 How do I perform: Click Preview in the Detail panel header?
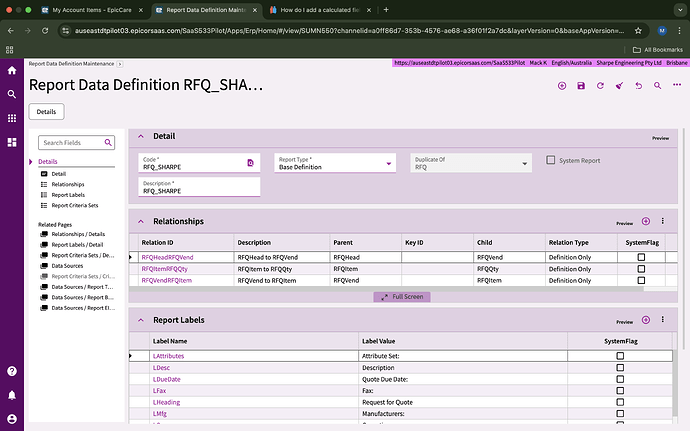point(660,138)
